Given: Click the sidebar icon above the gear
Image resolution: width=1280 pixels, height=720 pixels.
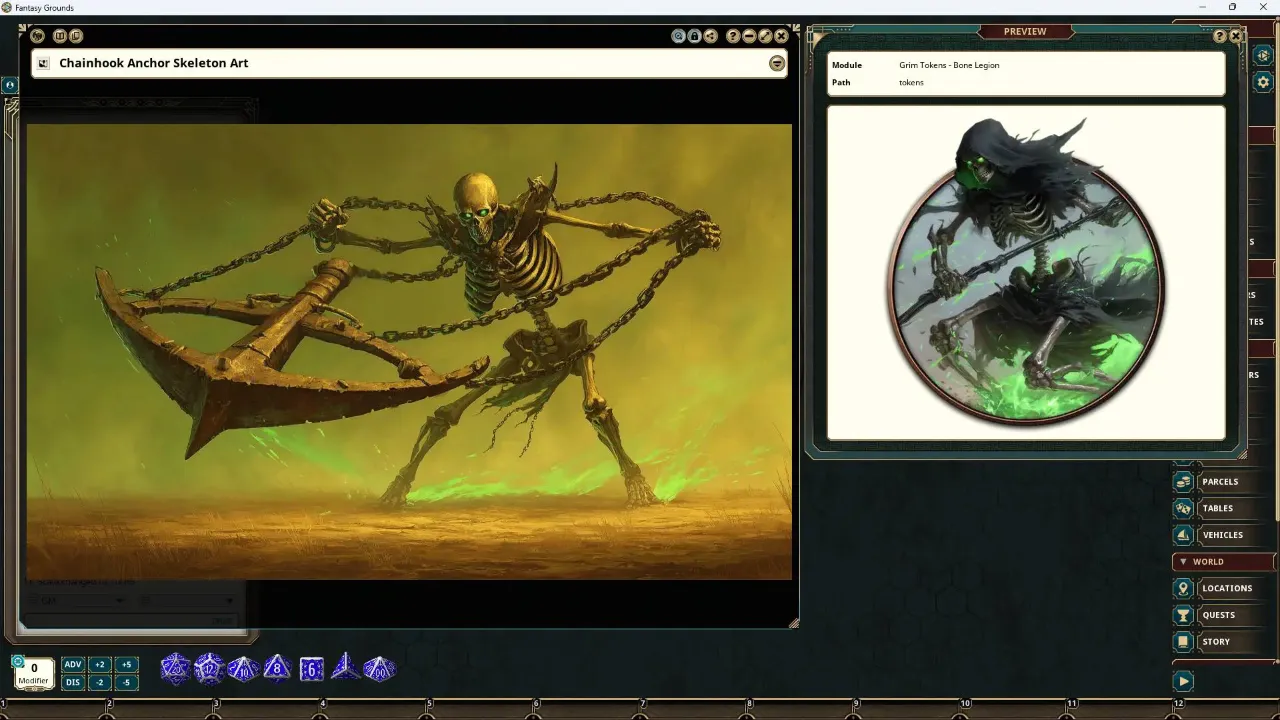Looking at the screenshot, I should click(x=1263, y=56).
